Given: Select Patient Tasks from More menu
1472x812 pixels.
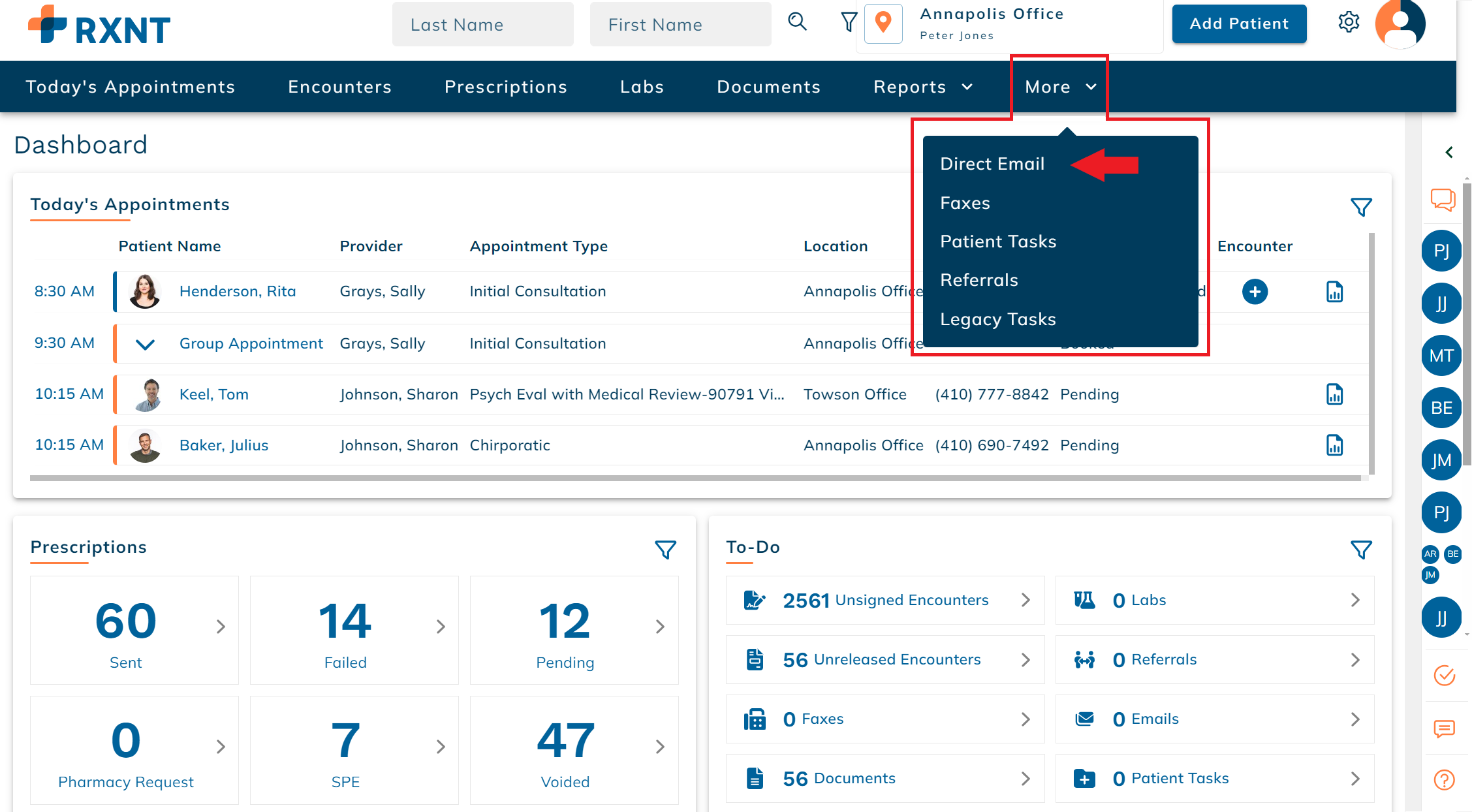Looking at the screenshot, I should coord(998,242).
